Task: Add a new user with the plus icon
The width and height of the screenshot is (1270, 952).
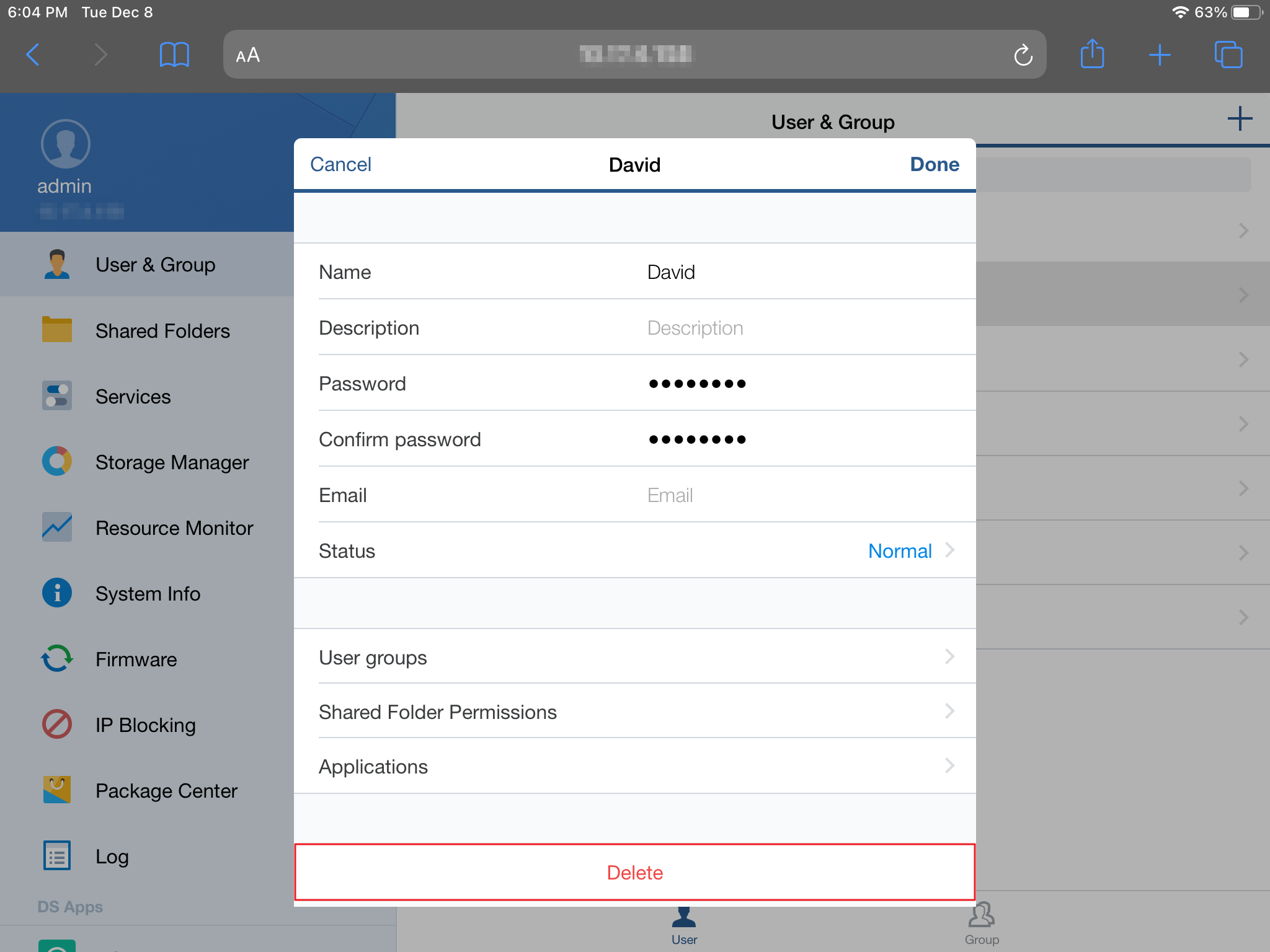Action: [1240, 118]
